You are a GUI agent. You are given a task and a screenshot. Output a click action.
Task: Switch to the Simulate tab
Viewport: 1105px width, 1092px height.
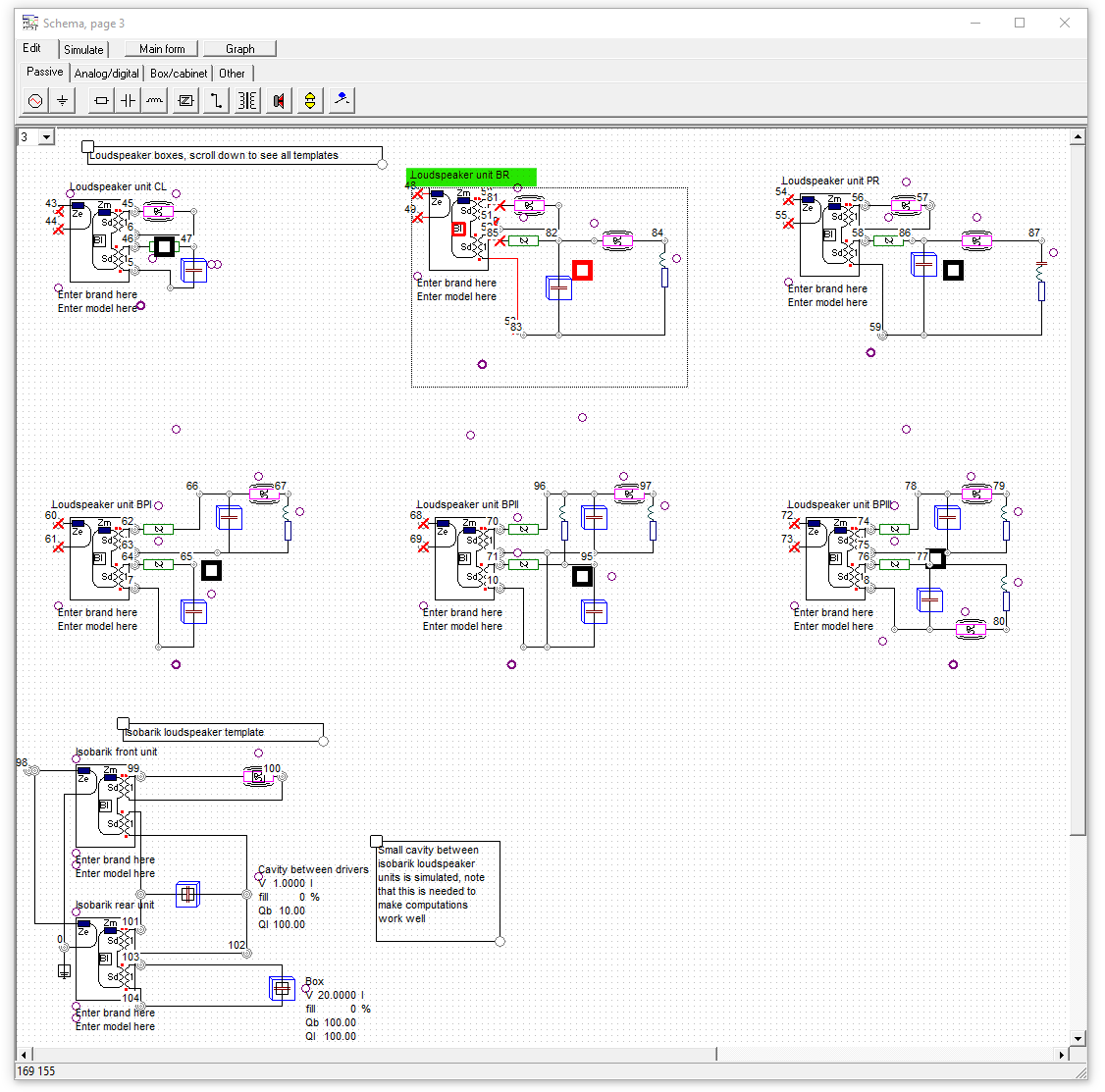point(83,48)
